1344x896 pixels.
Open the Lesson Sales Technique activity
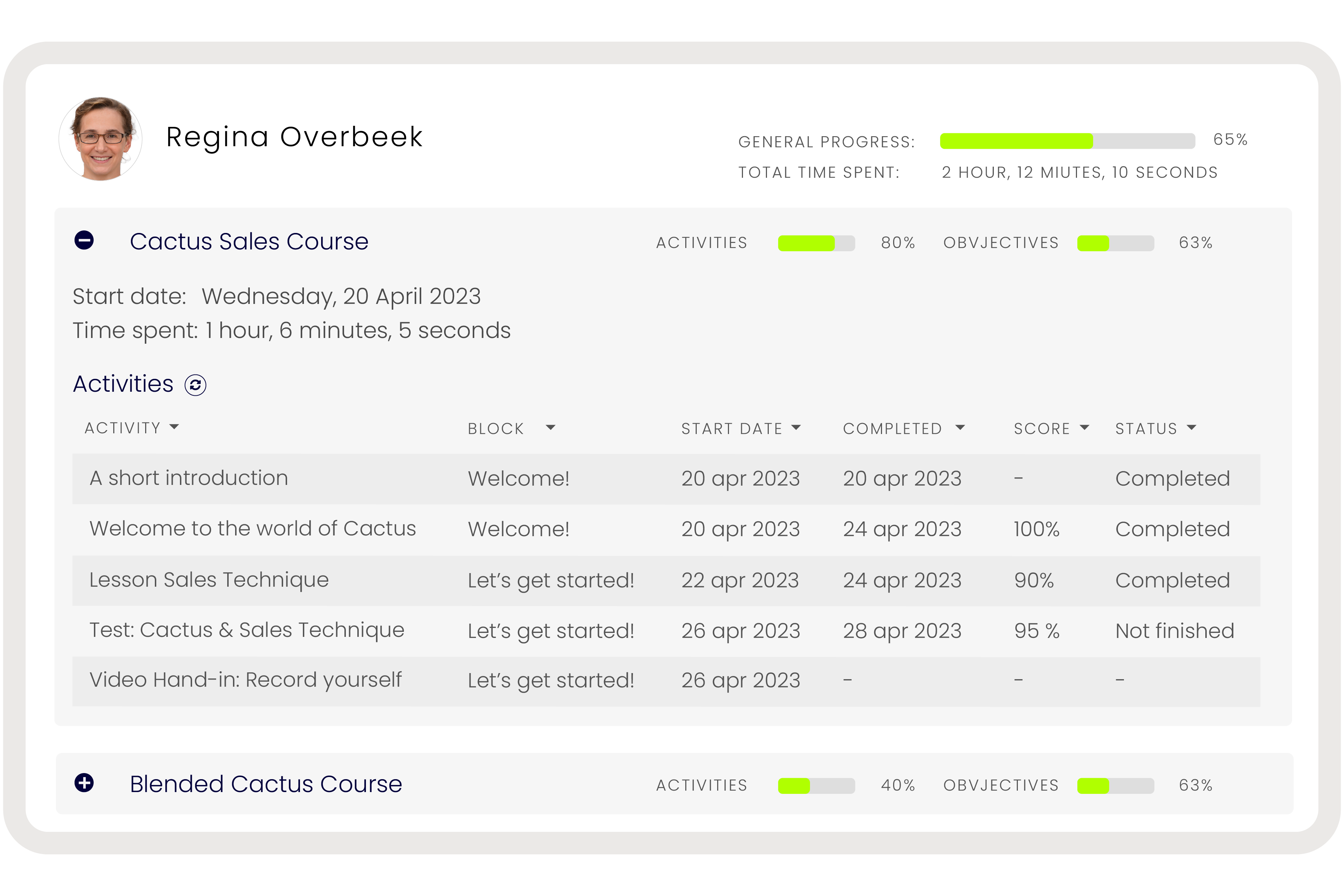click(x=209, y=580)
